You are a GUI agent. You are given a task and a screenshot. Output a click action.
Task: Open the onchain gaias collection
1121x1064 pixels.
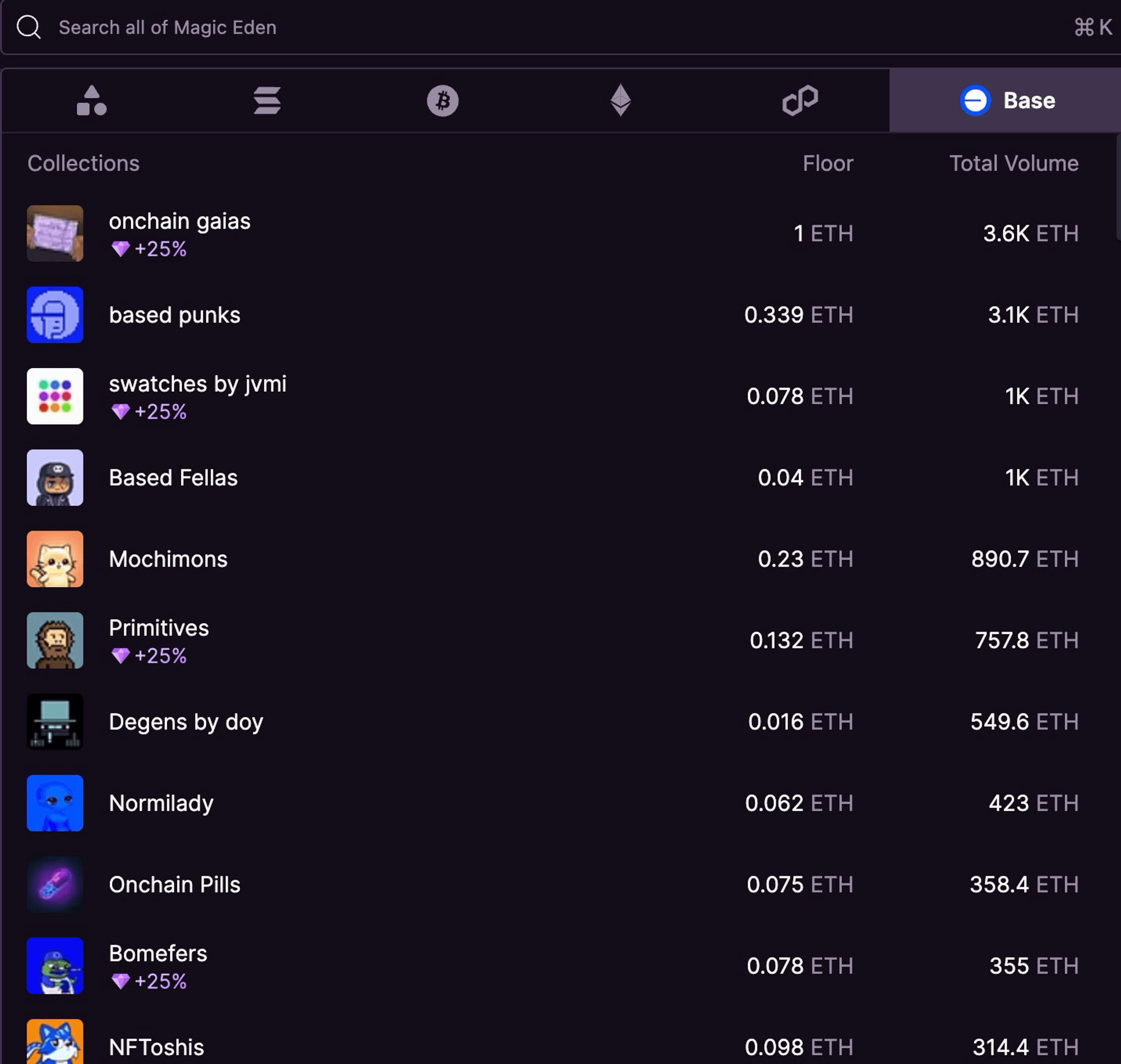click(179, 221)
